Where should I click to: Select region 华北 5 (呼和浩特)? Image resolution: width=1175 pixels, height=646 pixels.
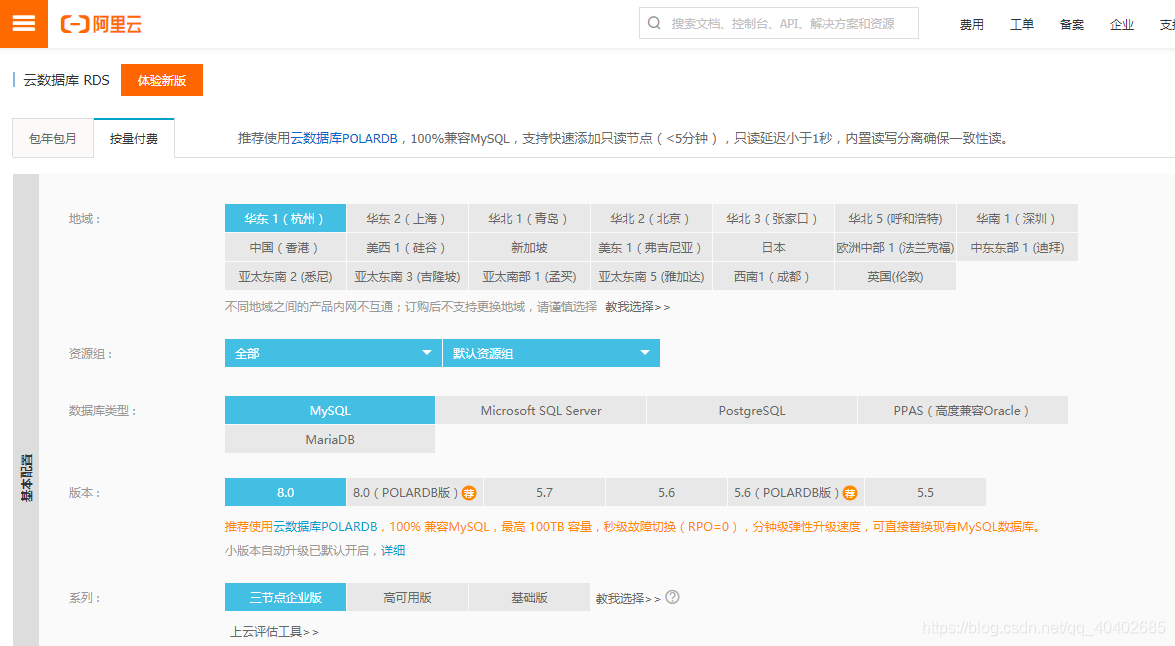895,218
